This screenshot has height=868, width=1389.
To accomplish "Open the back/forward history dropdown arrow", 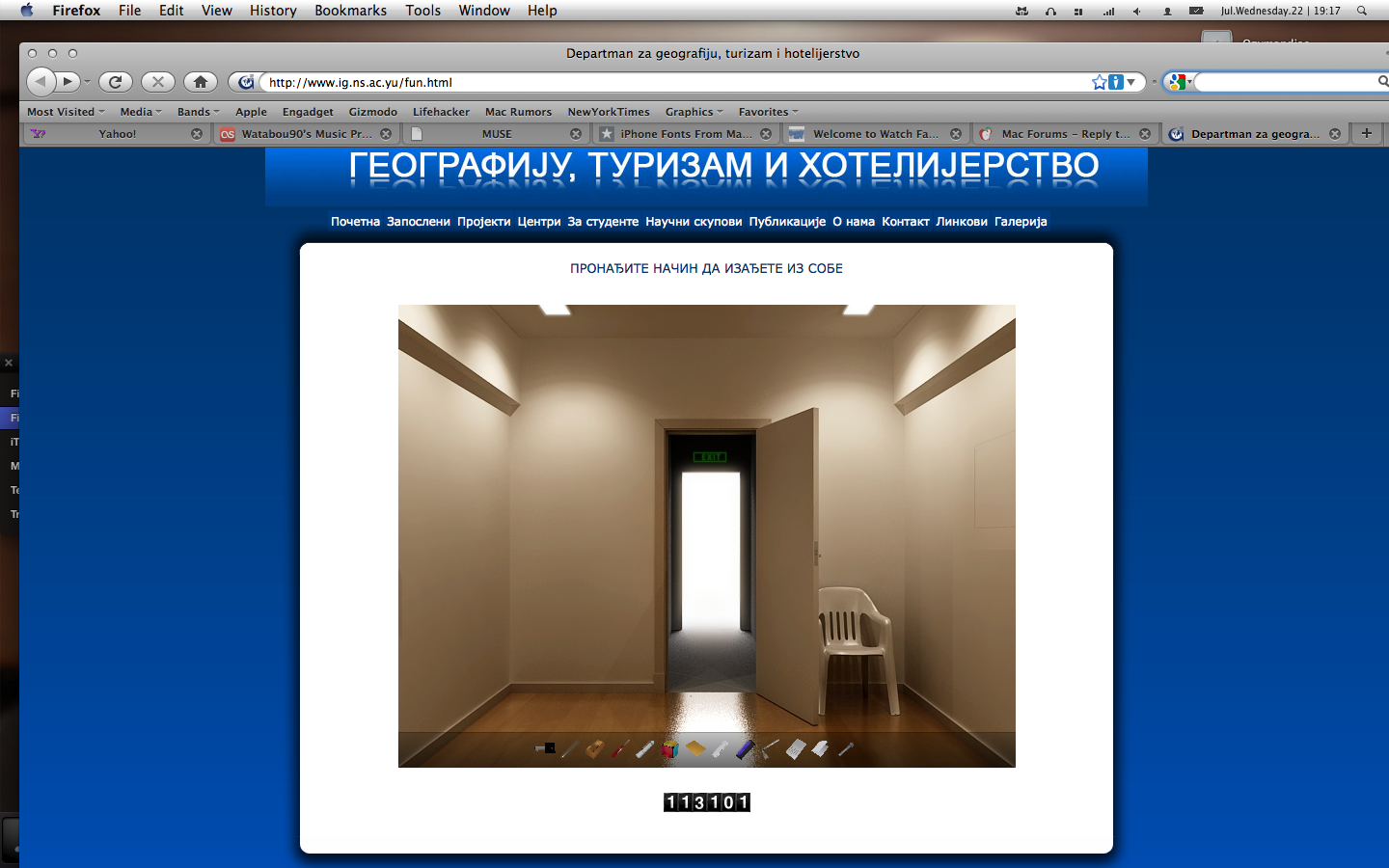I will pyautogui.click(x=87, y=82).
